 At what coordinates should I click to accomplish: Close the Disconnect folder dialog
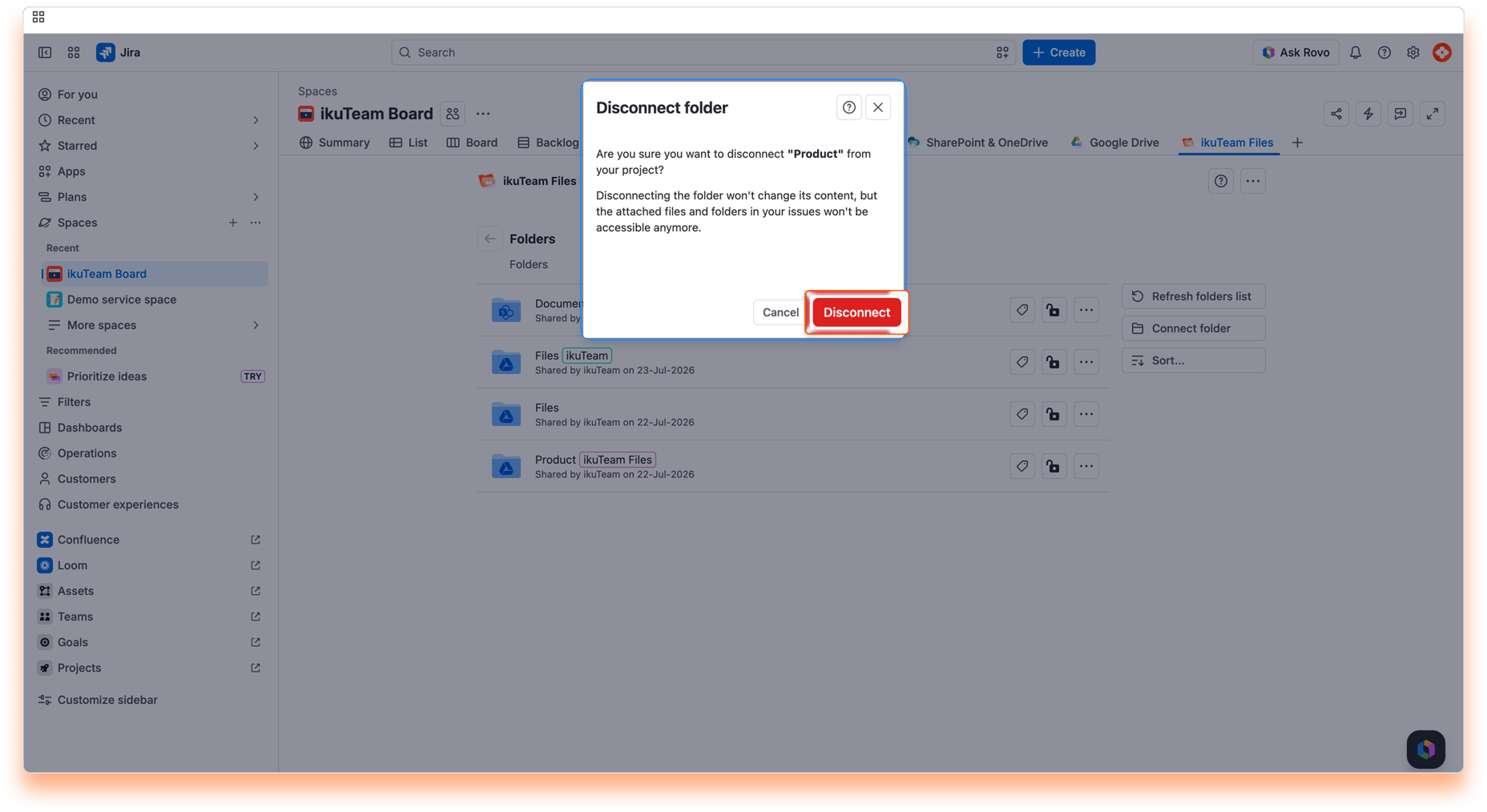(878, 107)
